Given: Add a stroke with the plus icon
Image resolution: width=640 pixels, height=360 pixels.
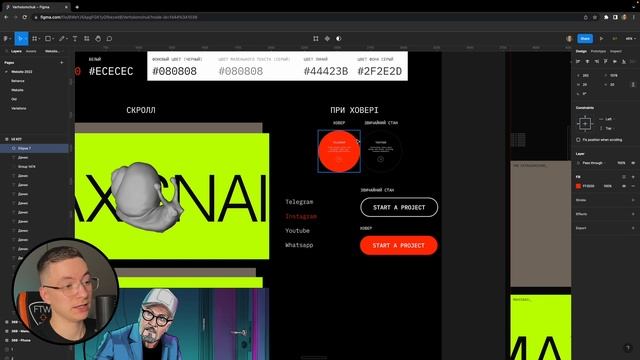Looking at the screenshot, I should (x=633, y=200).
